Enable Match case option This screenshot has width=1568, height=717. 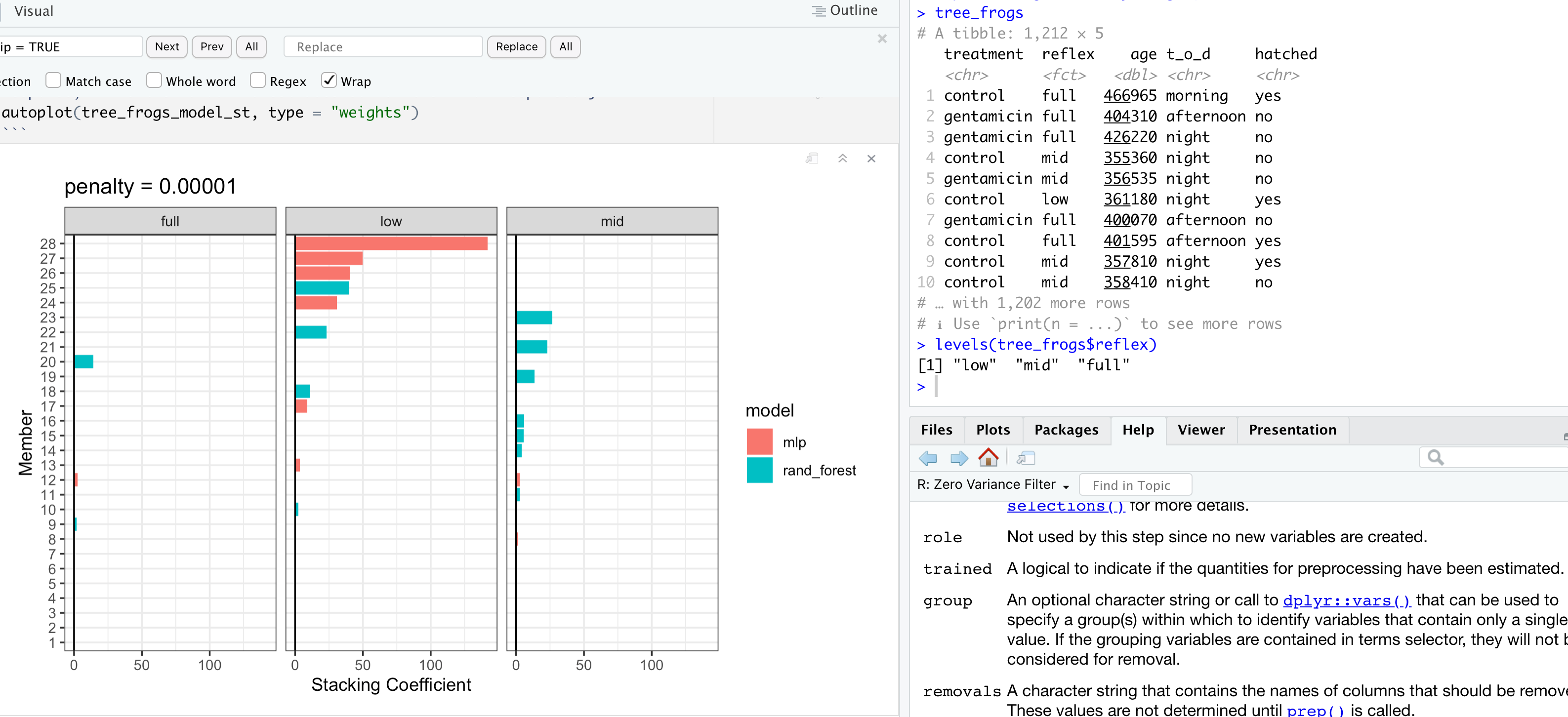pos(53,80)
